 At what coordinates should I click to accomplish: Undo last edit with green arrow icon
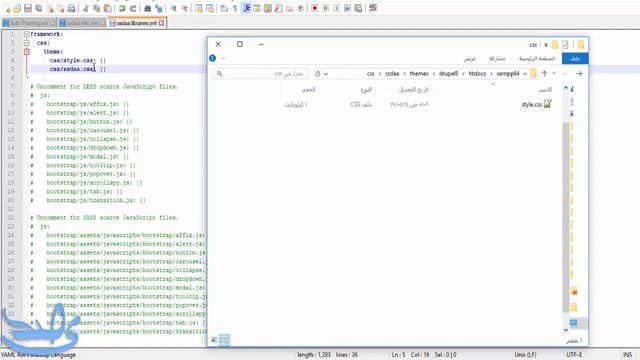tap(122, 9)
